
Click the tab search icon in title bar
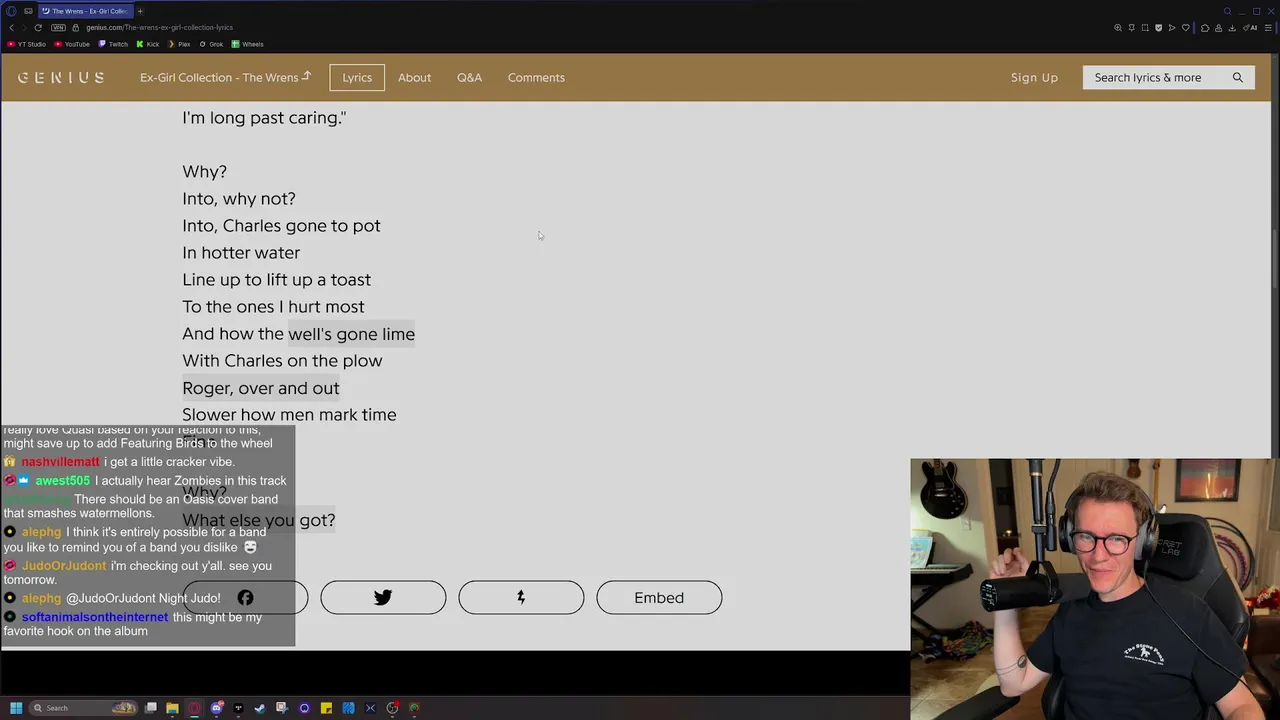pyautogui.click(x=1227, y=11)
